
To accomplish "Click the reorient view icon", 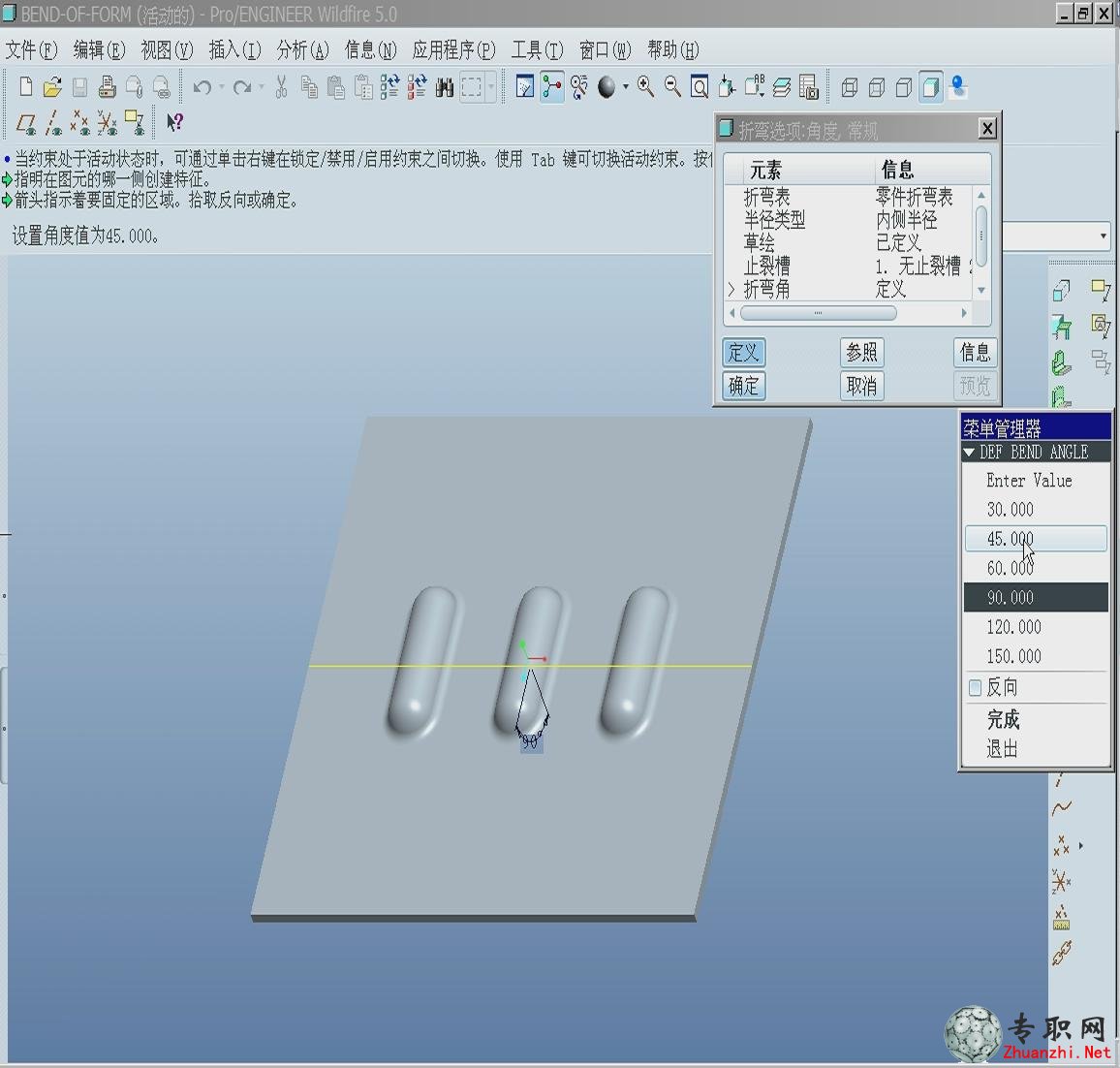I will (727, 87).
